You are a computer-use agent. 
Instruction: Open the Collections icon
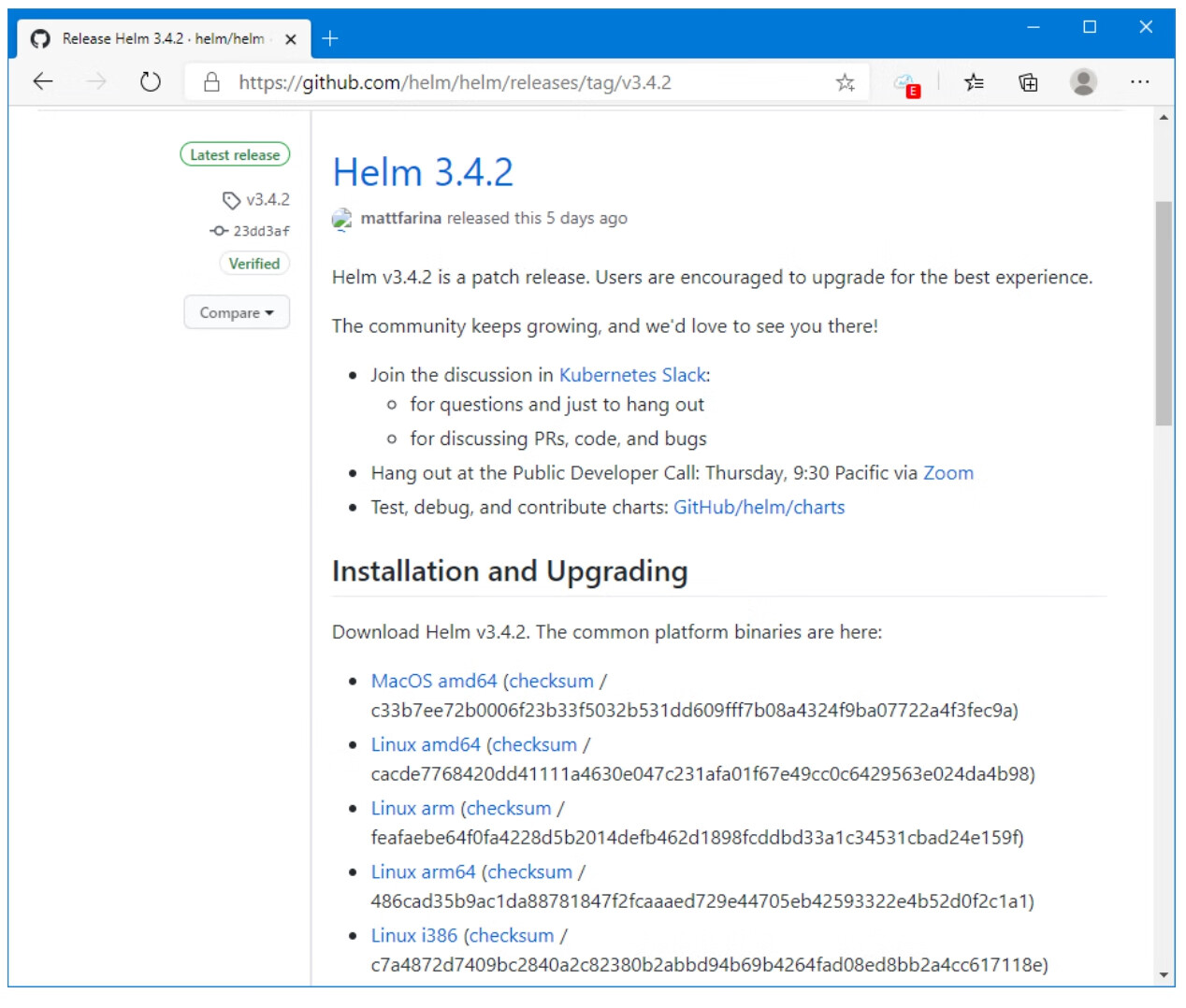coord(1028,83)
